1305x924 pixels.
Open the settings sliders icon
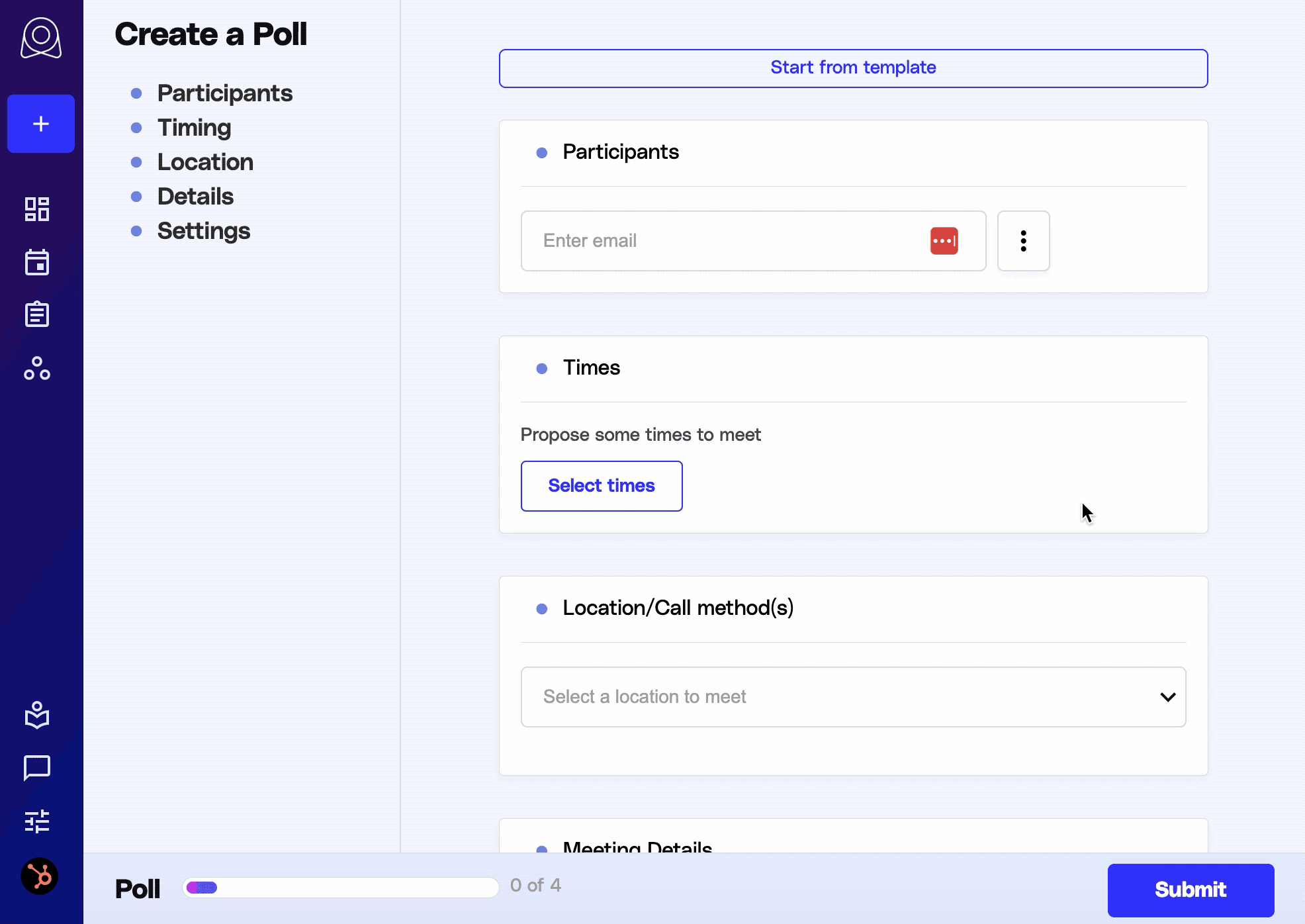click(x=37, y=821)
